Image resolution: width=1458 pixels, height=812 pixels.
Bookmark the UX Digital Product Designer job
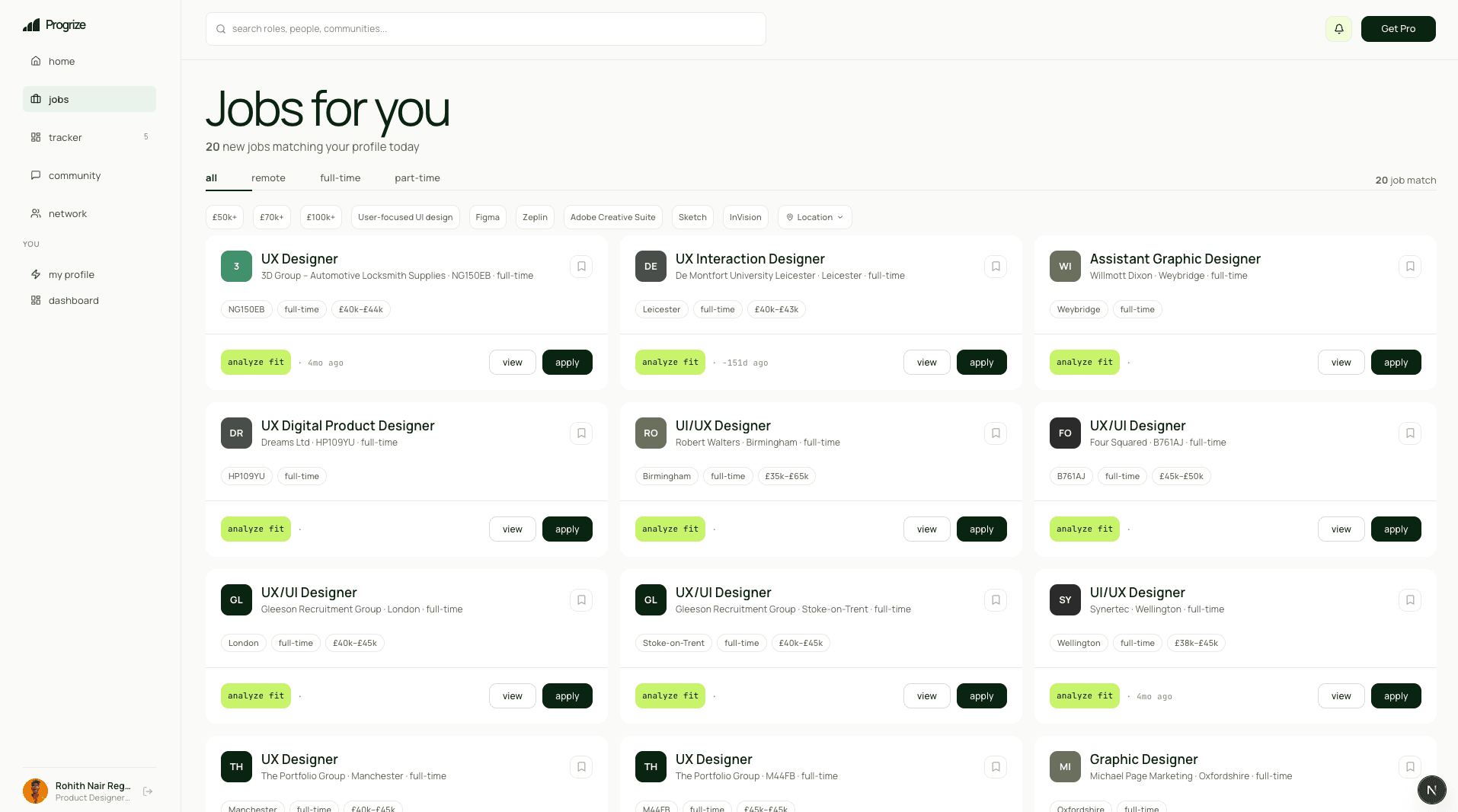pyautogui.click(x=581, y=433)
